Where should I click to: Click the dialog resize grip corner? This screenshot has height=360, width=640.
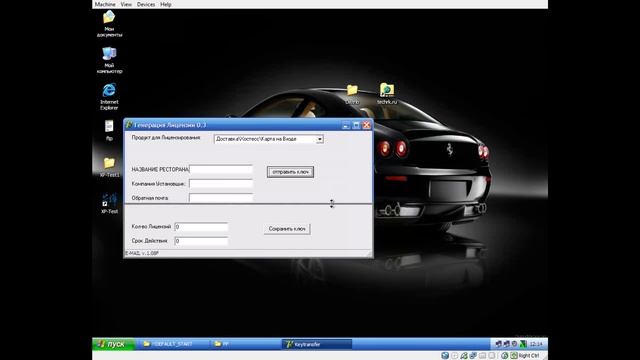pyautogui.click(x=369, y=254)
